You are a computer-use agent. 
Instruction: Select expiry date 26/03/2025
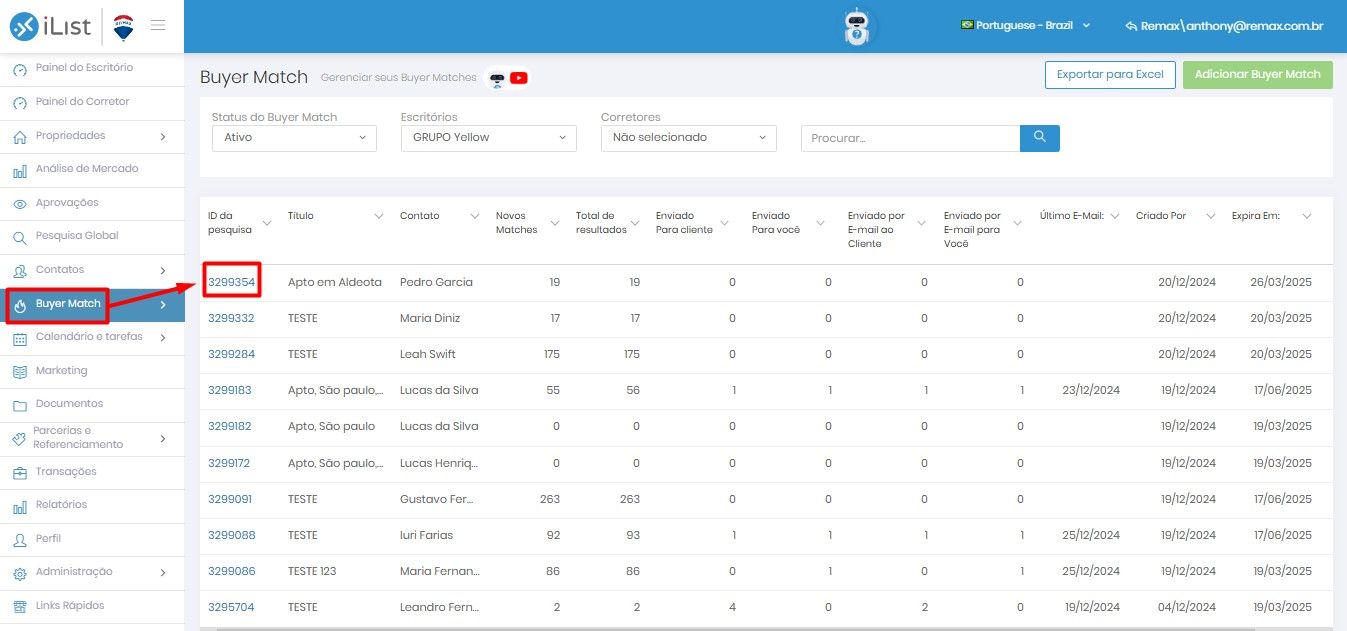pos(1281,282)
